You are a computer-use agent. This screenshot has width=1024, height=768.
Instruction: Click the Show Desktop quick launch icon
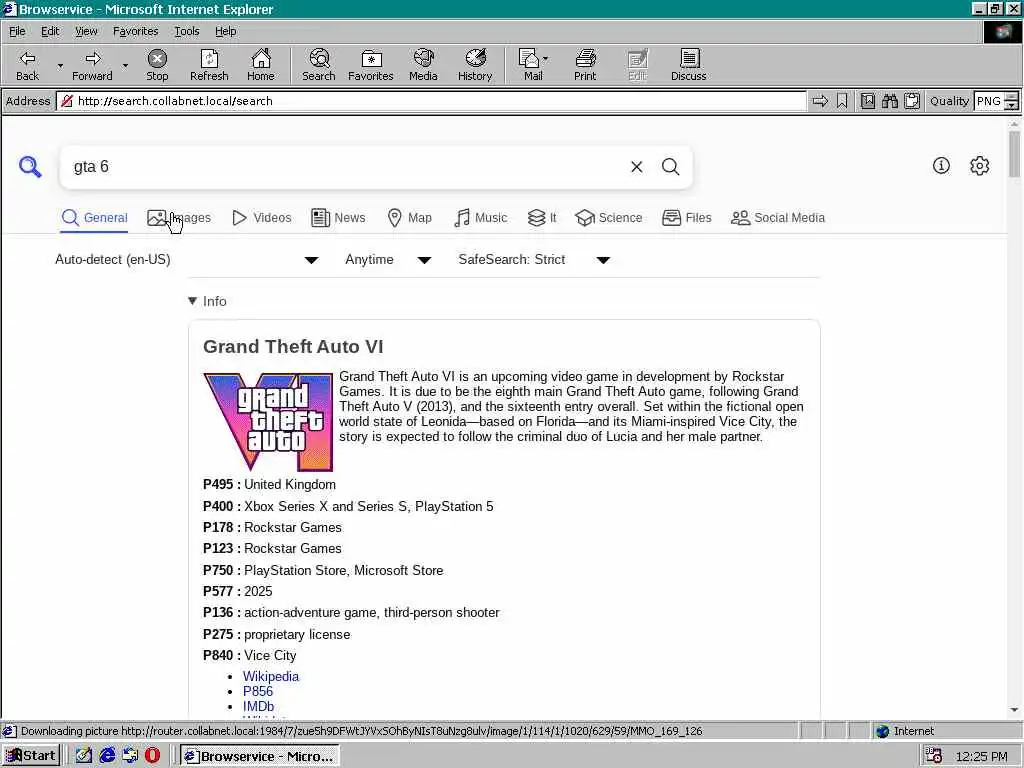click(84, 756)
